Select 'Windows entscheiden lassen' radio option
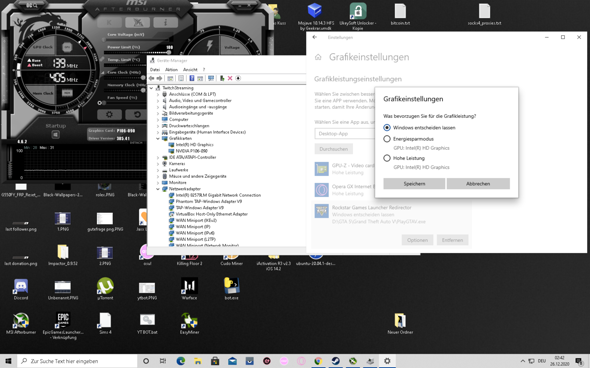Image resolution: width=590 pixels, height=368 pixels. [x=387, y=128]
